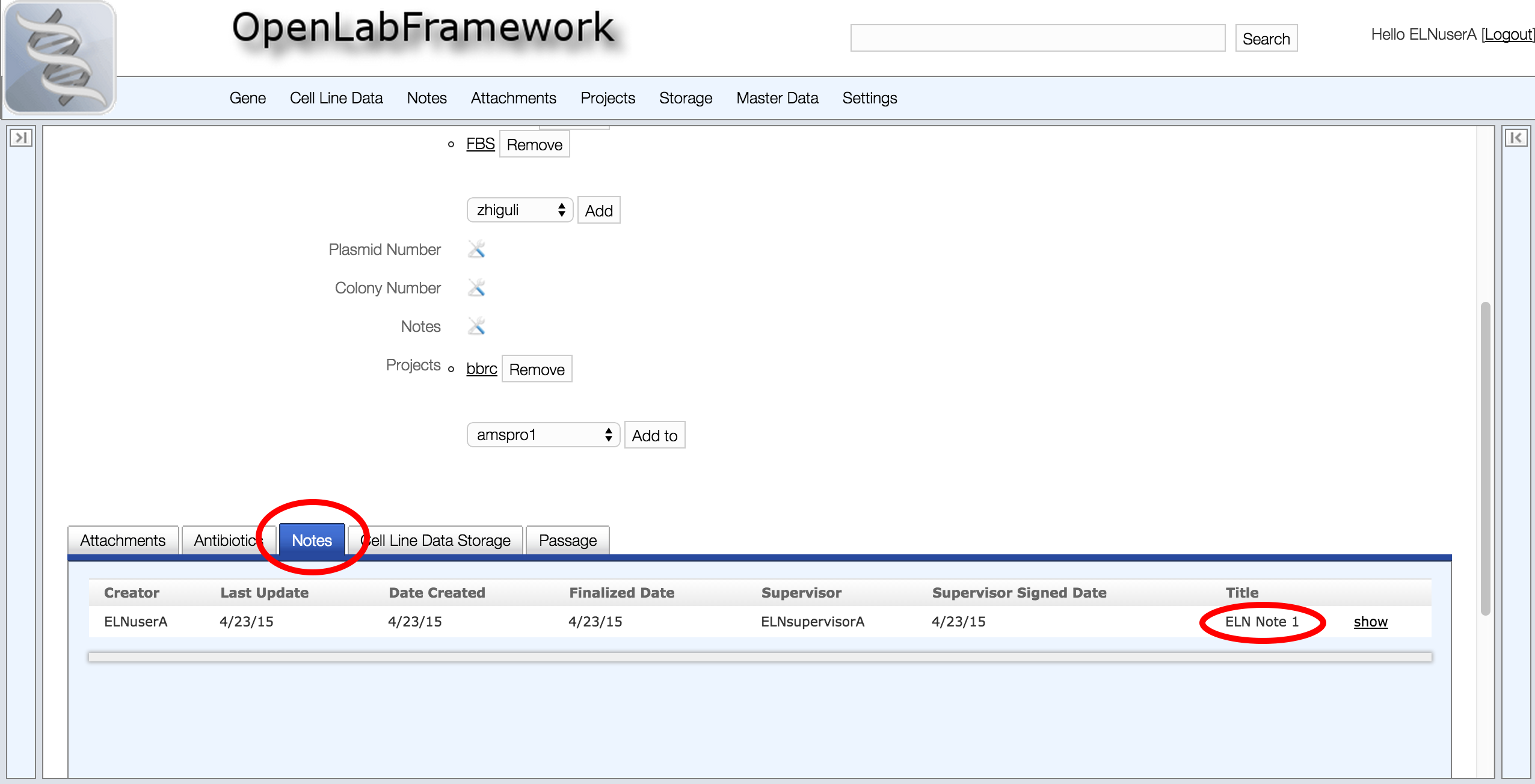Open the Cell Line Data menu

336,98
